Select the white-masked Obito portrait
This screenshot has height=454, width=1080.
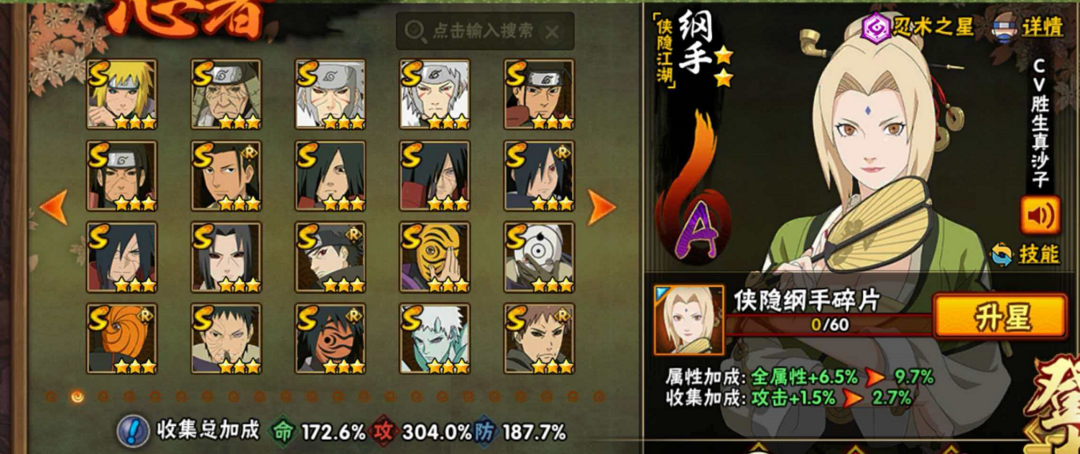pos(539,257)
